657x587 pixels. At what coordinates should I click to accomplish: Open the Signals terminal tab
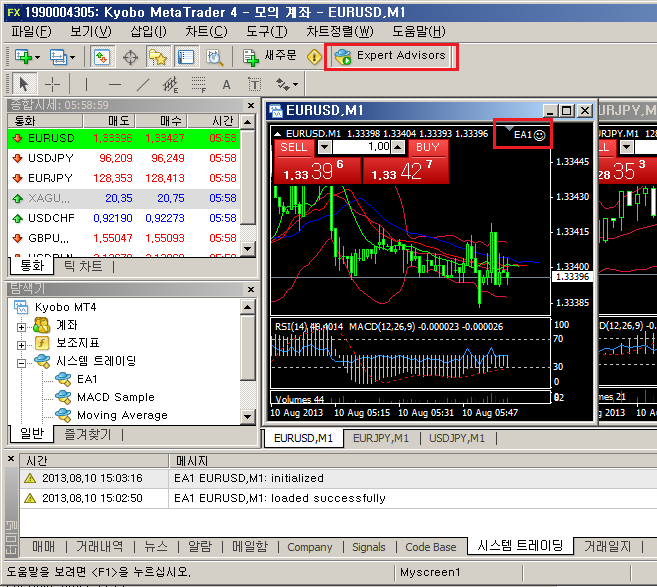[368, 547]
